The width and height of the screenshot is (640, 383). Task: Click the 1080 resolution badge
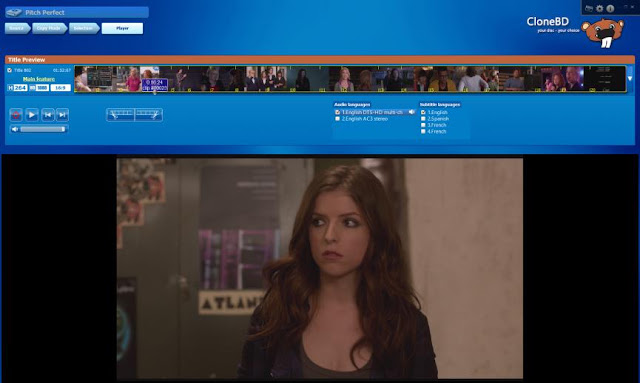pyautogui.click(x=39, y=88)
